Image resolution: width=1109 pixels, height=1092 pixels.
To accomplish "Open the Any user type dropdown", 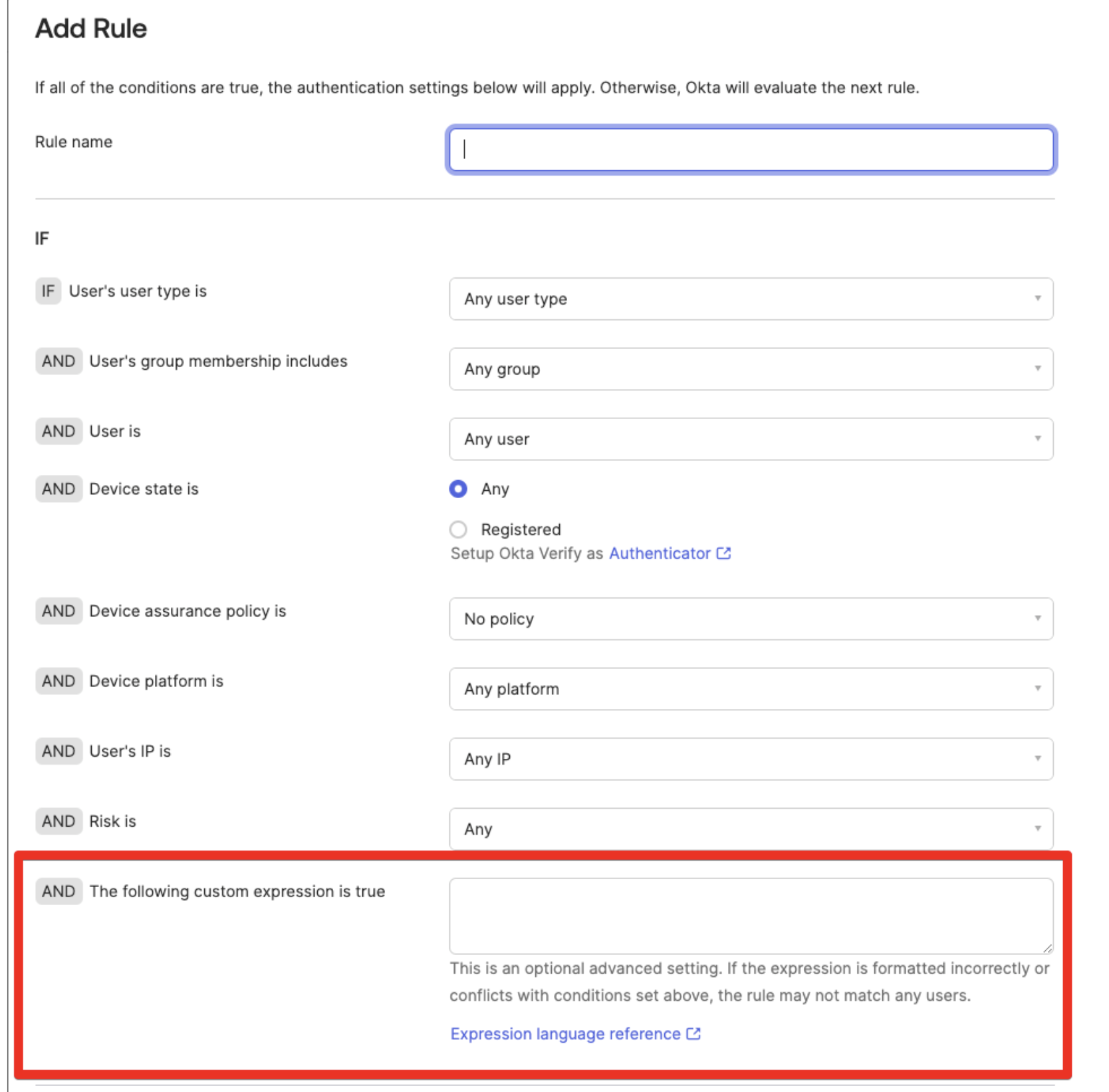I will coord(751,299).
